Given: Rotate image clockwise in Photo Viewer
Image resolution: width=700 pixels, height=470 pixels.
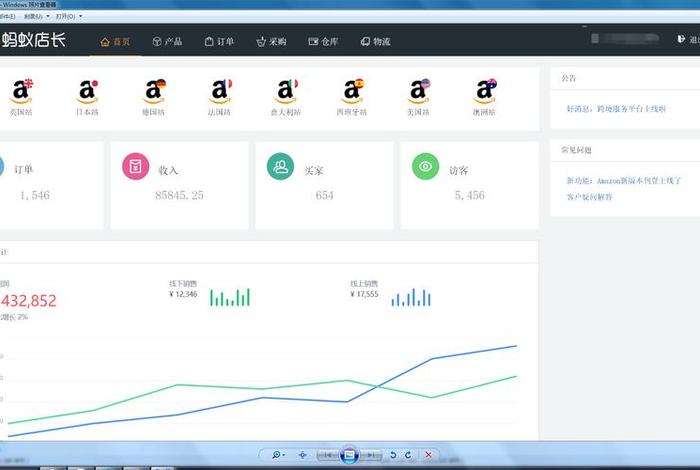Looking at the screenshot, I should (408, 455).
